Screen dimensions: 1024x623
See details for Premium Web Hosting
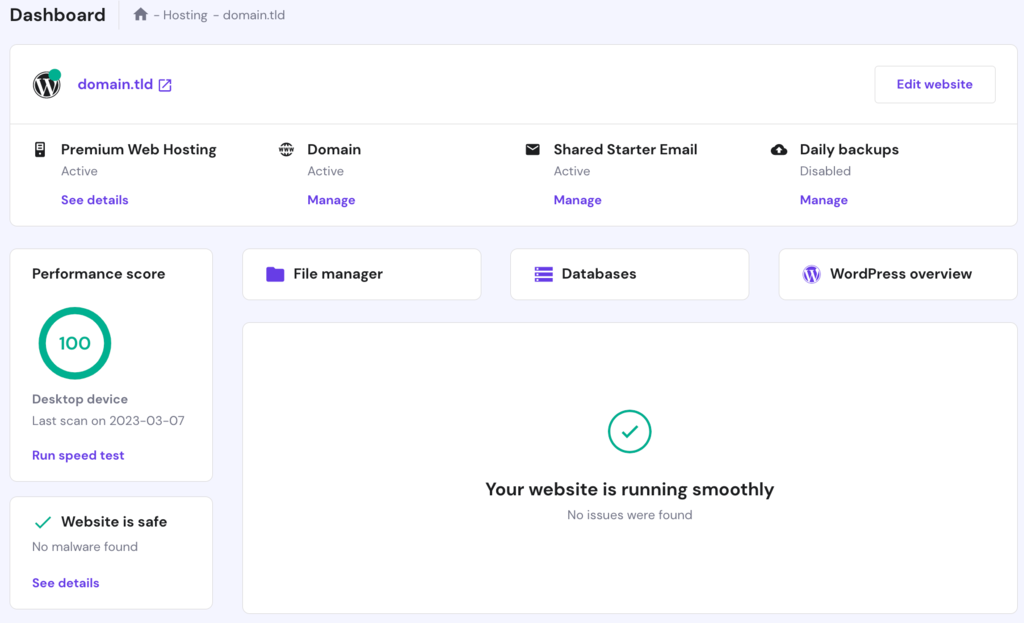(x=94, y=199)
